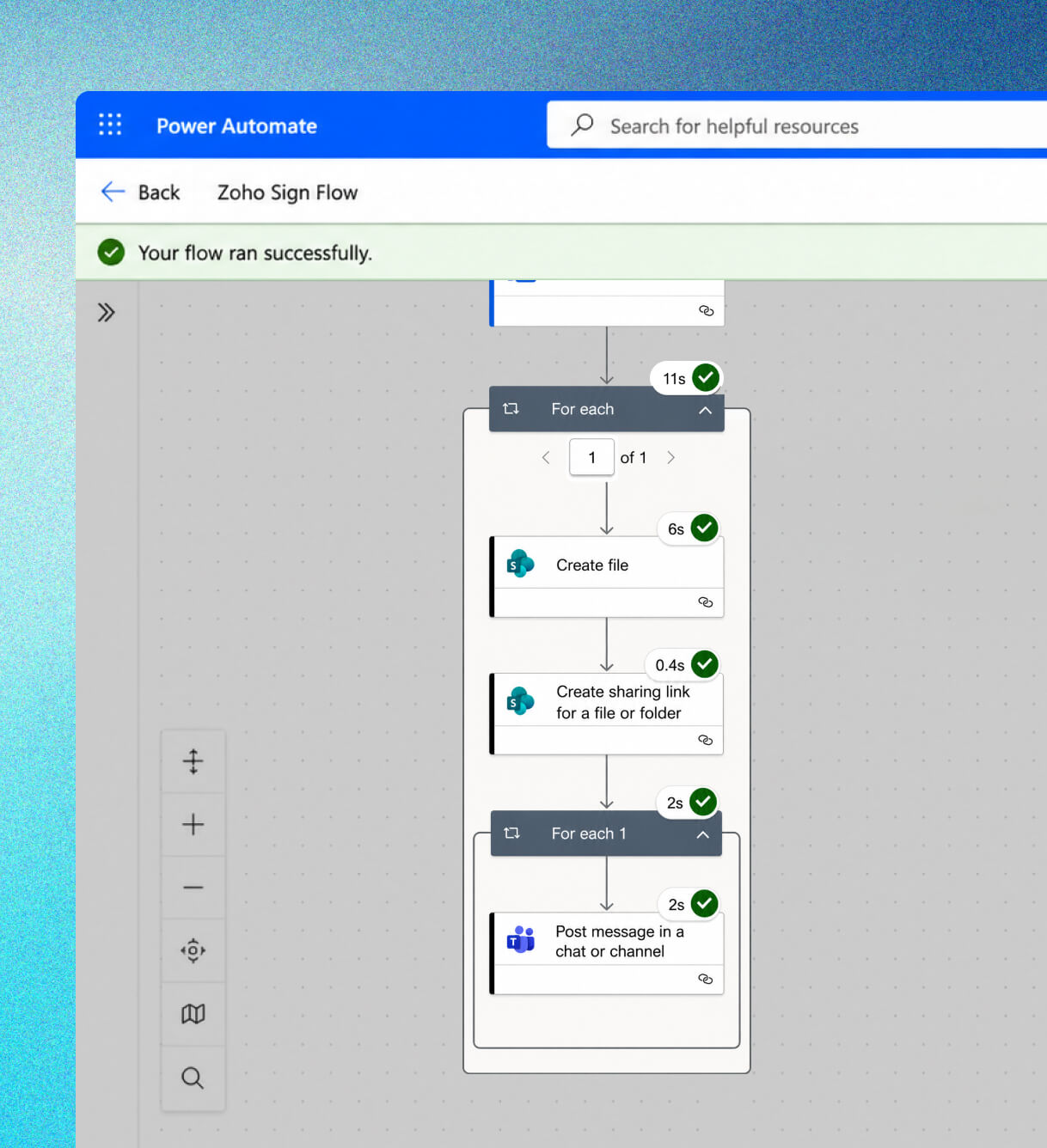Click 2s success badge on Post message action

point(689,904)
